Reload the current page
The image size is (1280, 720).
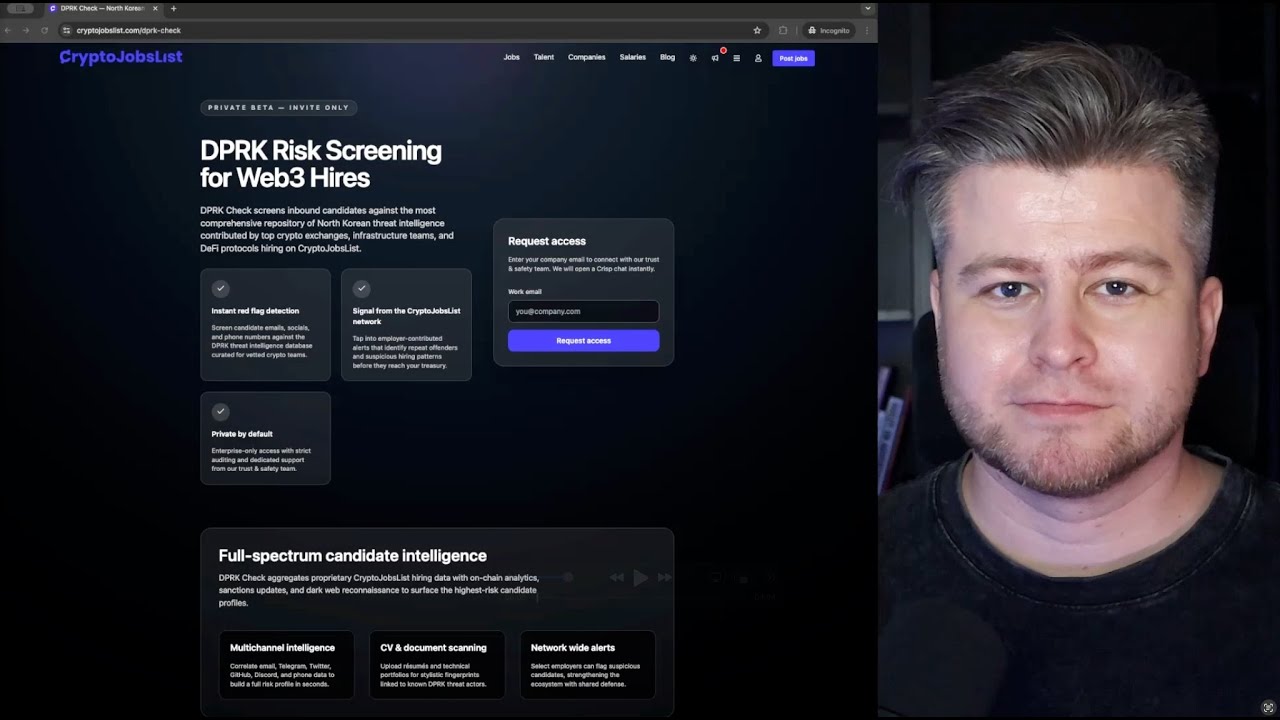click(x=44, y=30)
